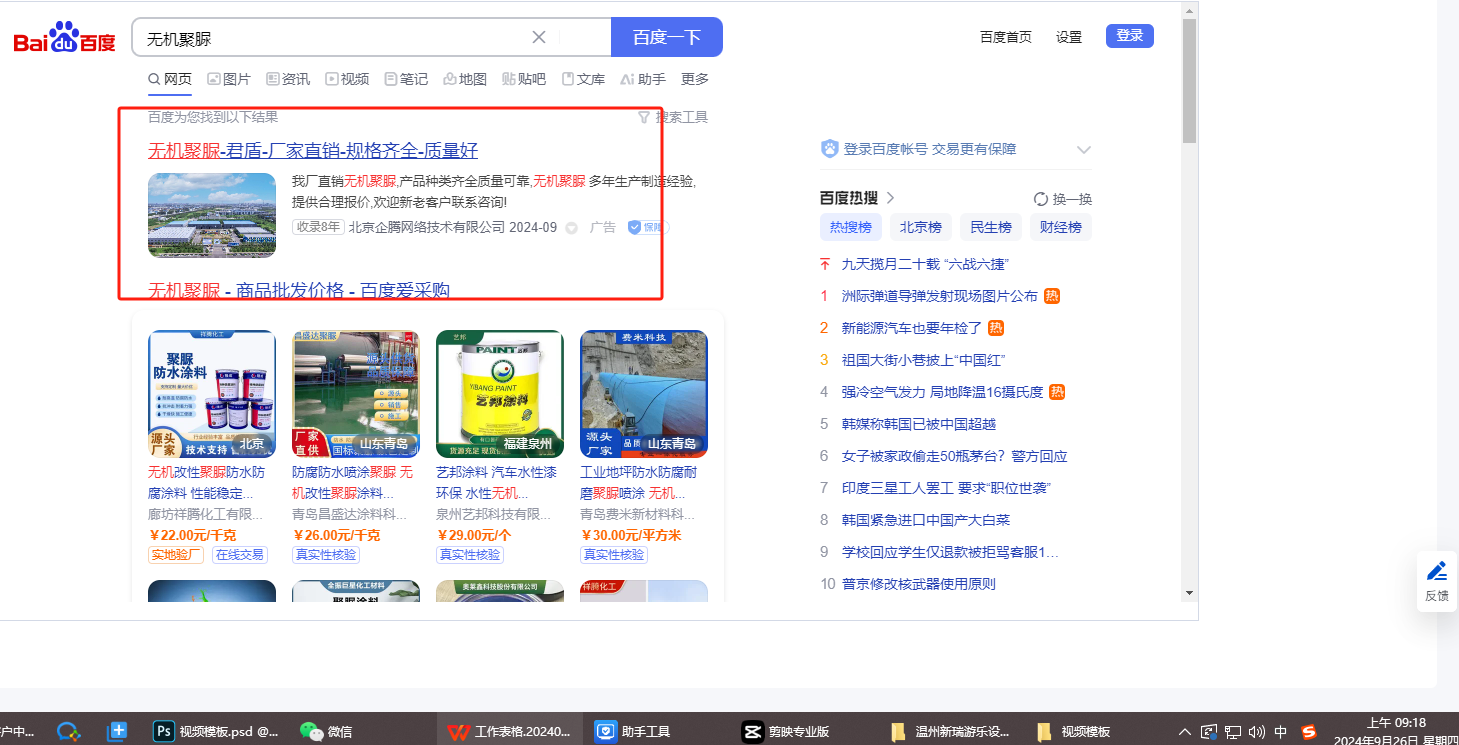The image size is (1459, 745).
Task: Switch to the 资讯 search tab
Action: (288, 79)
